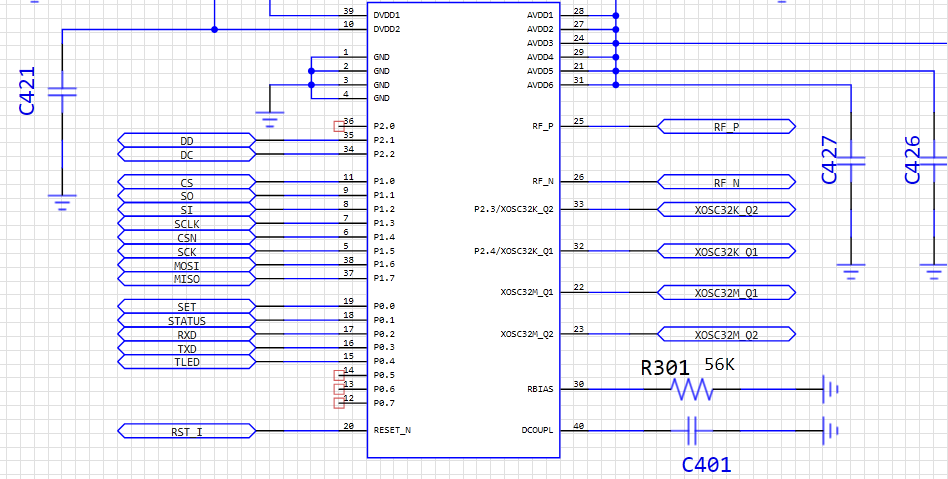The width and height of the screenshot is (948, 479).
Task: Click the C401 designator text
Action: click(x=706, y=464)
